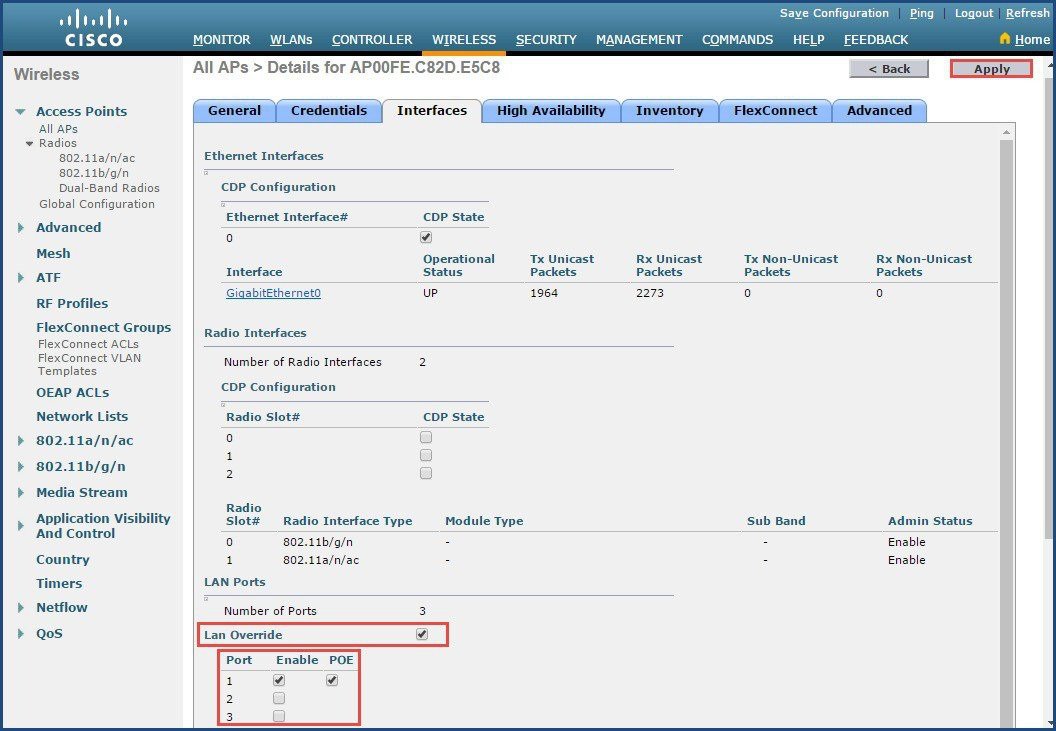Click the Cisco logo
The image size is (1056, 731).
click(94, 28)
